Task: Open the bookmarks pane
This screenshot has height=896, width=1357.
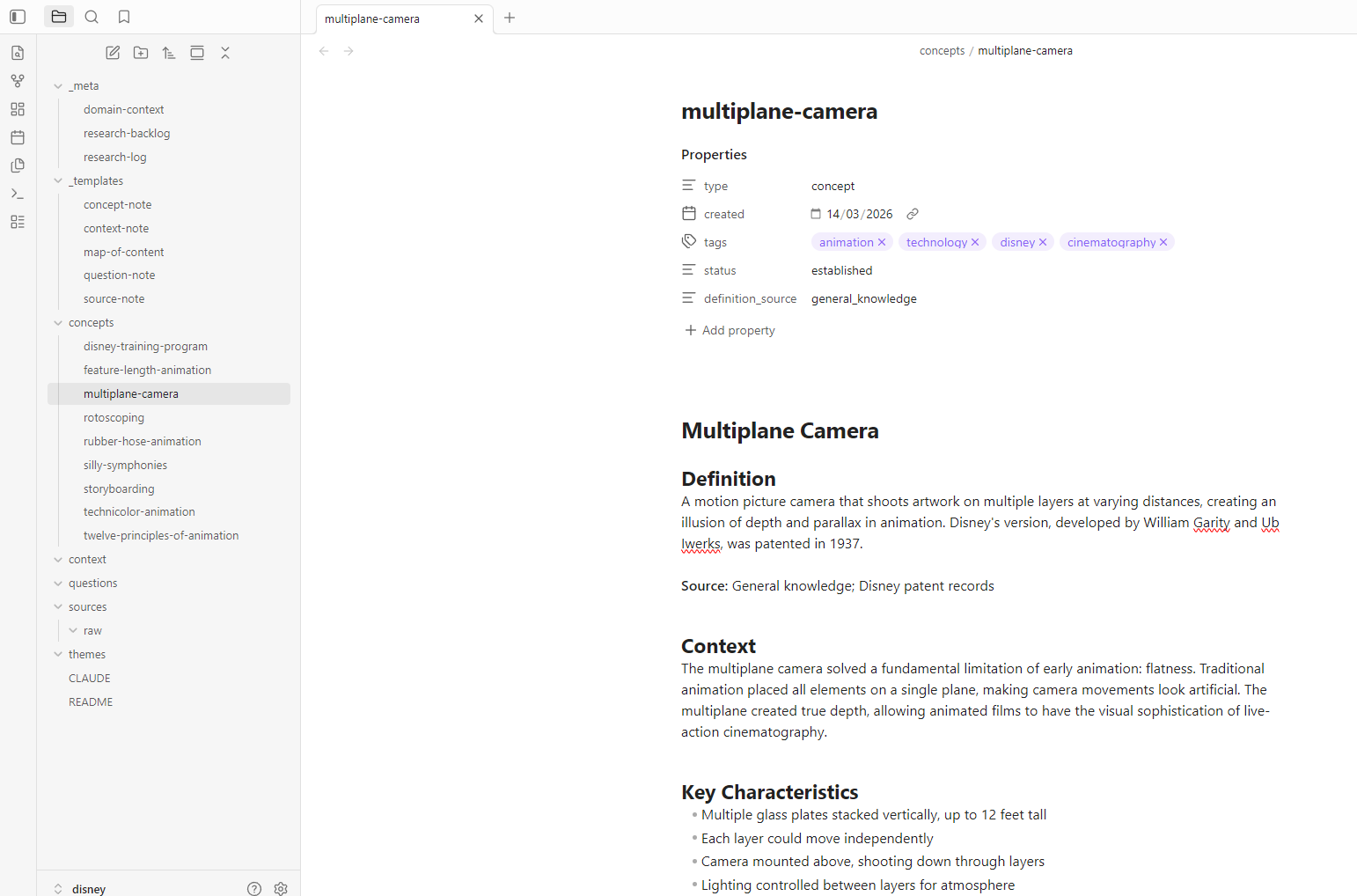Action: (124, 17)
